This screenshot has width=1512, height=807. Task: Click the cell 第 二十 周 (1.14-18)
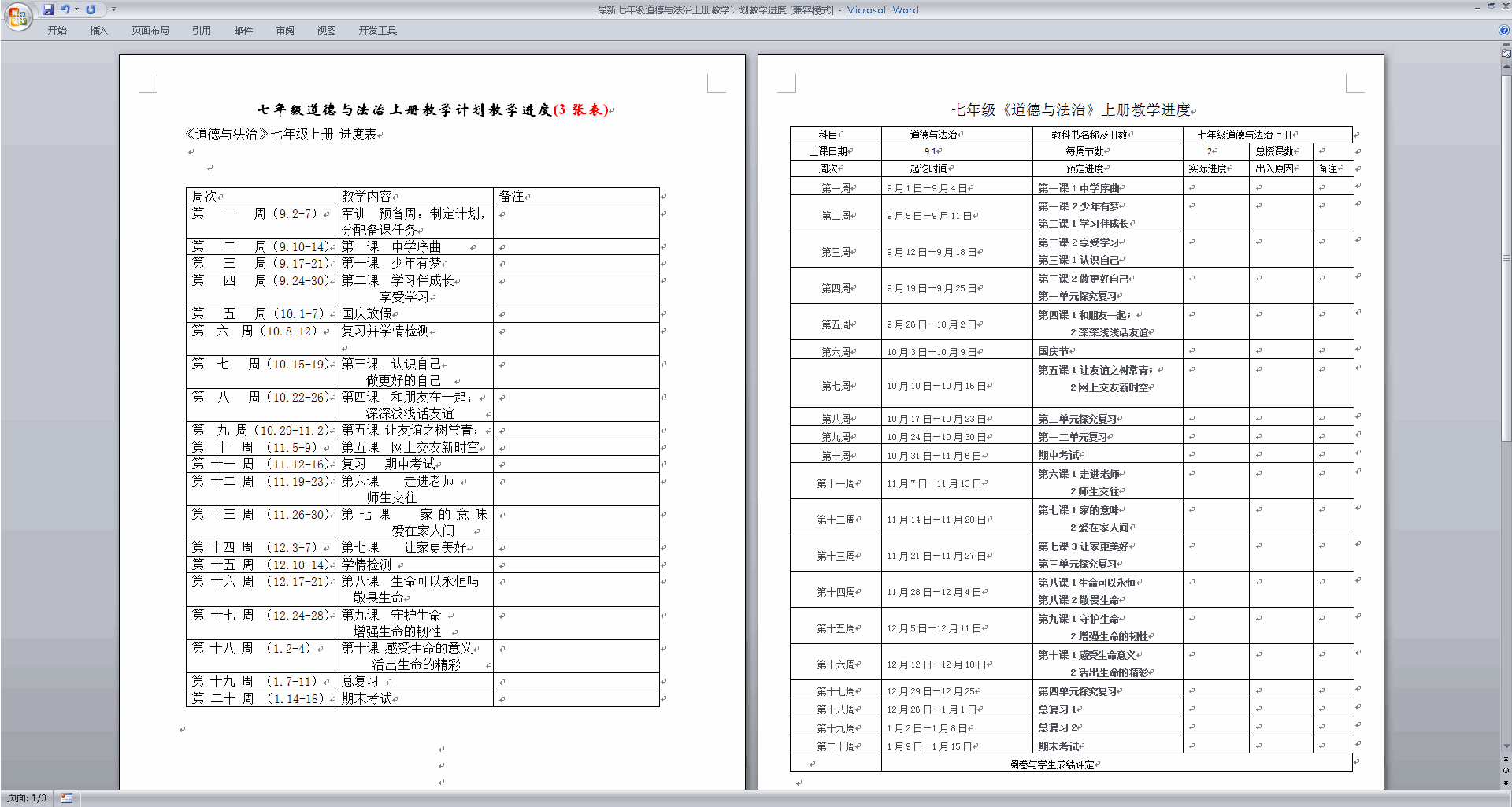point(261,698)
